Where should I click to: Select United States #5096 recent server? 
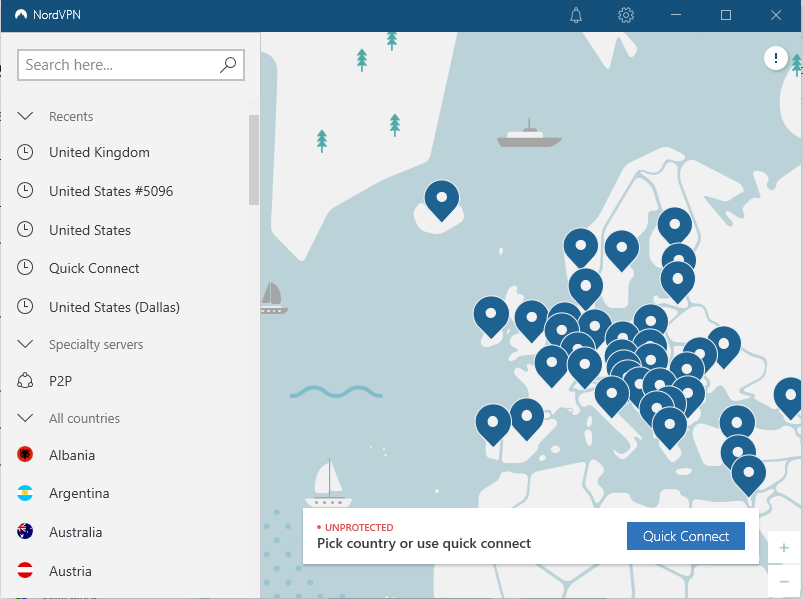tap(110, 191)
